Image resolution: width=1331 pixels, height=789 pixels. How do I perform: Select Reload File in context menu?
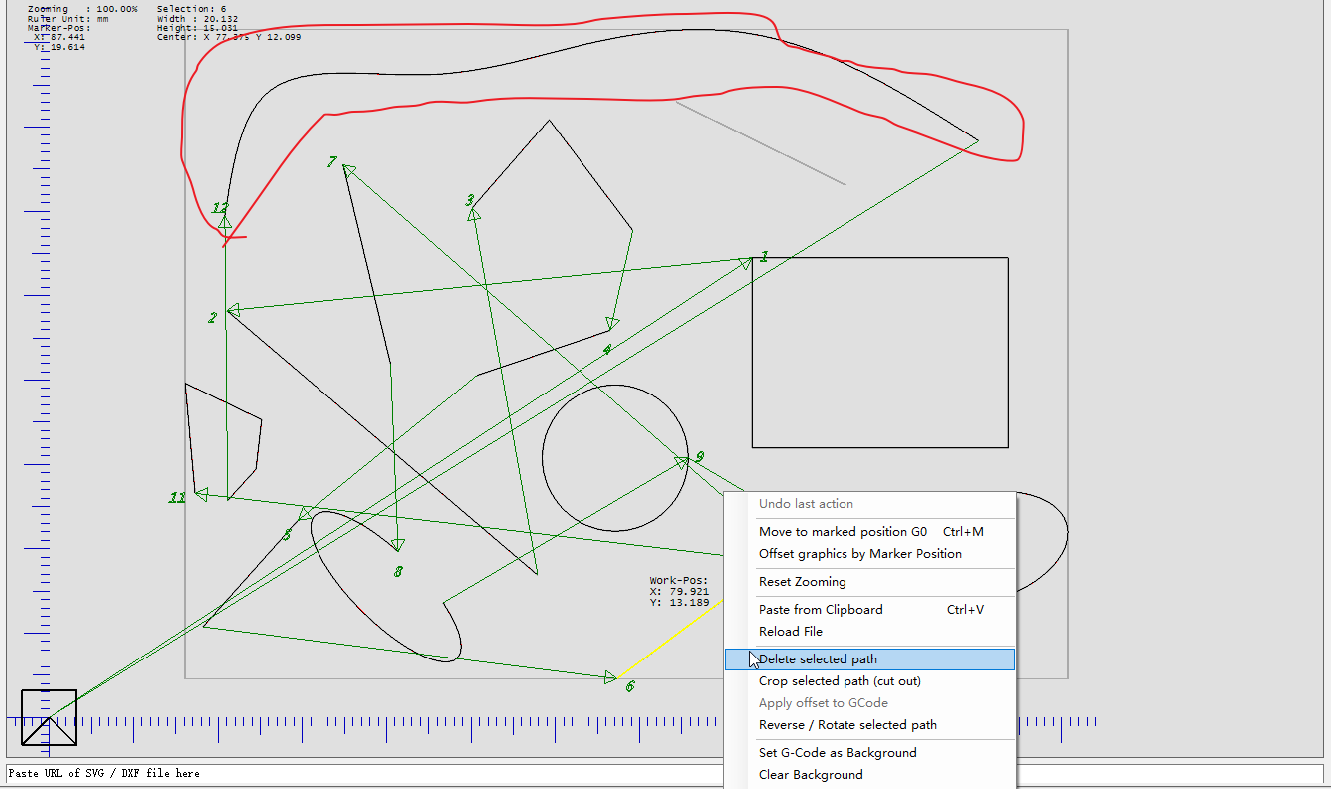tap(790, 632)
